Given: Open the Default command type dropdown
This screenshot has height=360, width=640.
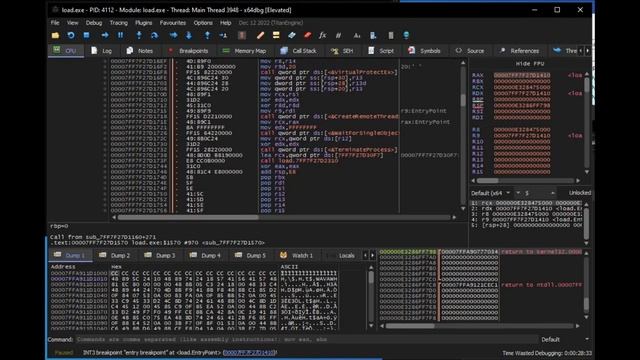Looking at the screenshot, I should click(x=565, y=340).
